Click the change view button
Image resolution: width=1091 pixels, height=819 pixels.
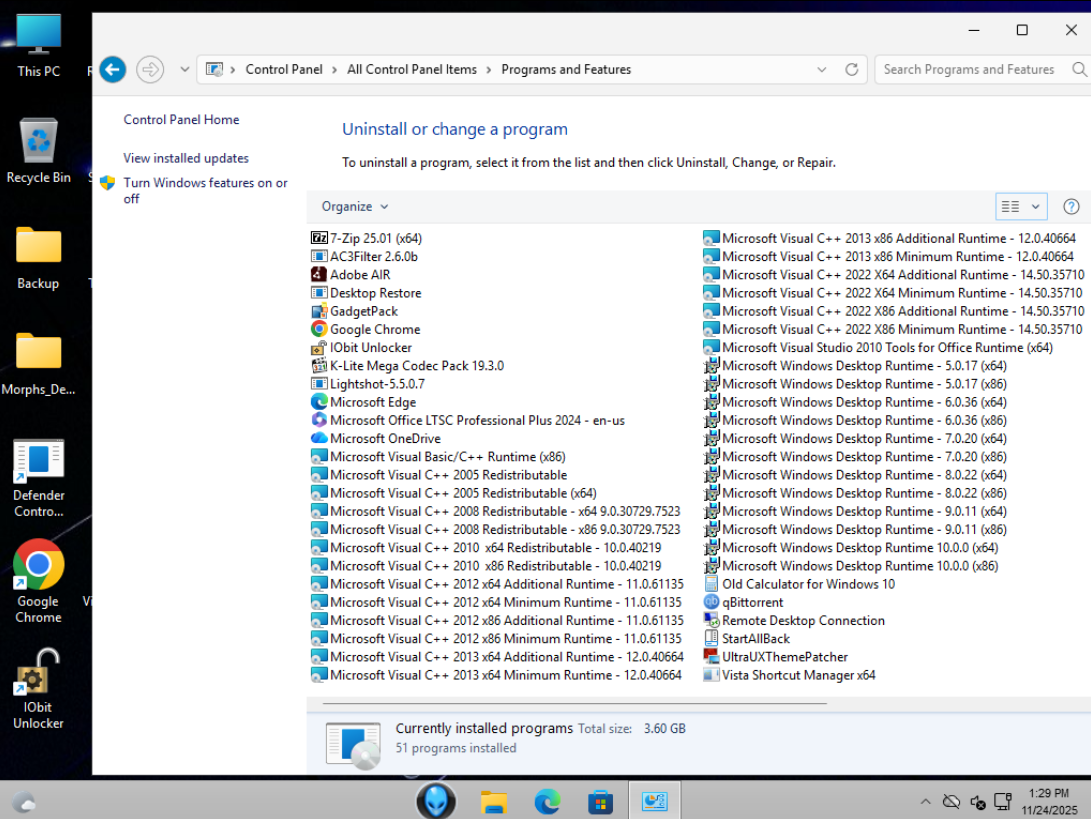click(x=1010, y=207)
